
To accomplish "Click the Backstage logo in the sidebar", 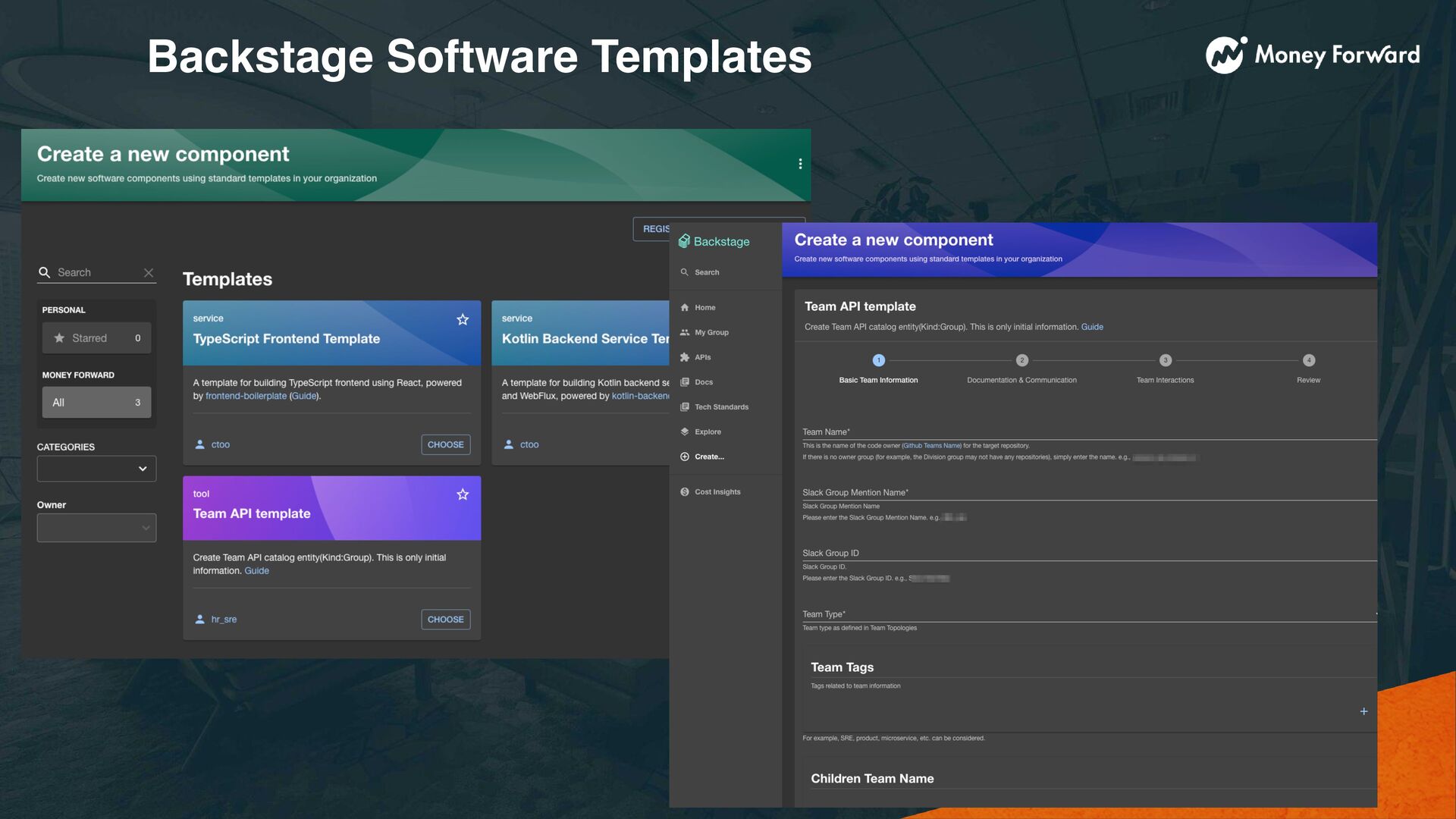I will [x=714, y=241].
